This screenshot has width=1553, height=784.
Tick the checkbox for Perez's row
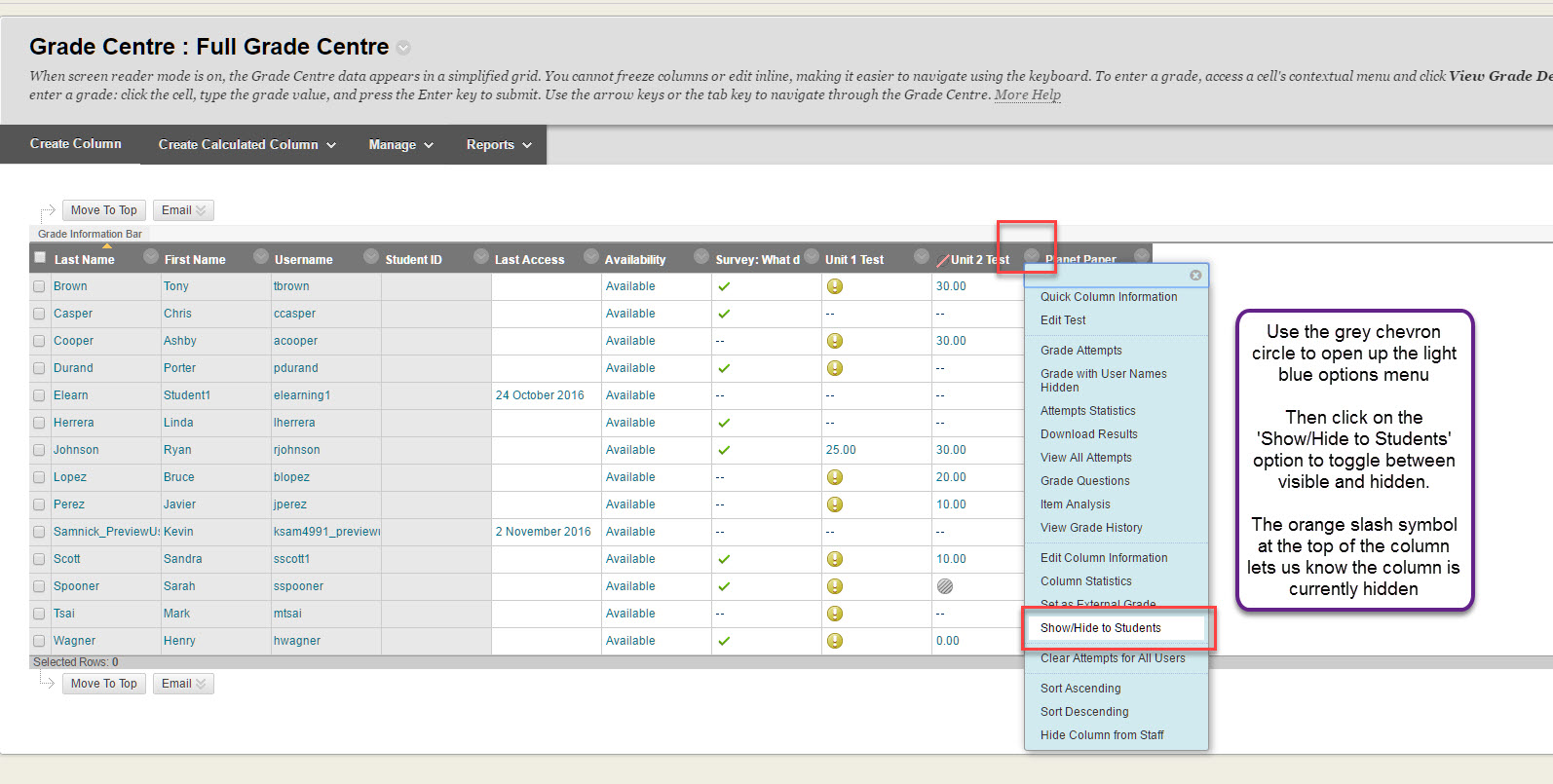point(39,504)
